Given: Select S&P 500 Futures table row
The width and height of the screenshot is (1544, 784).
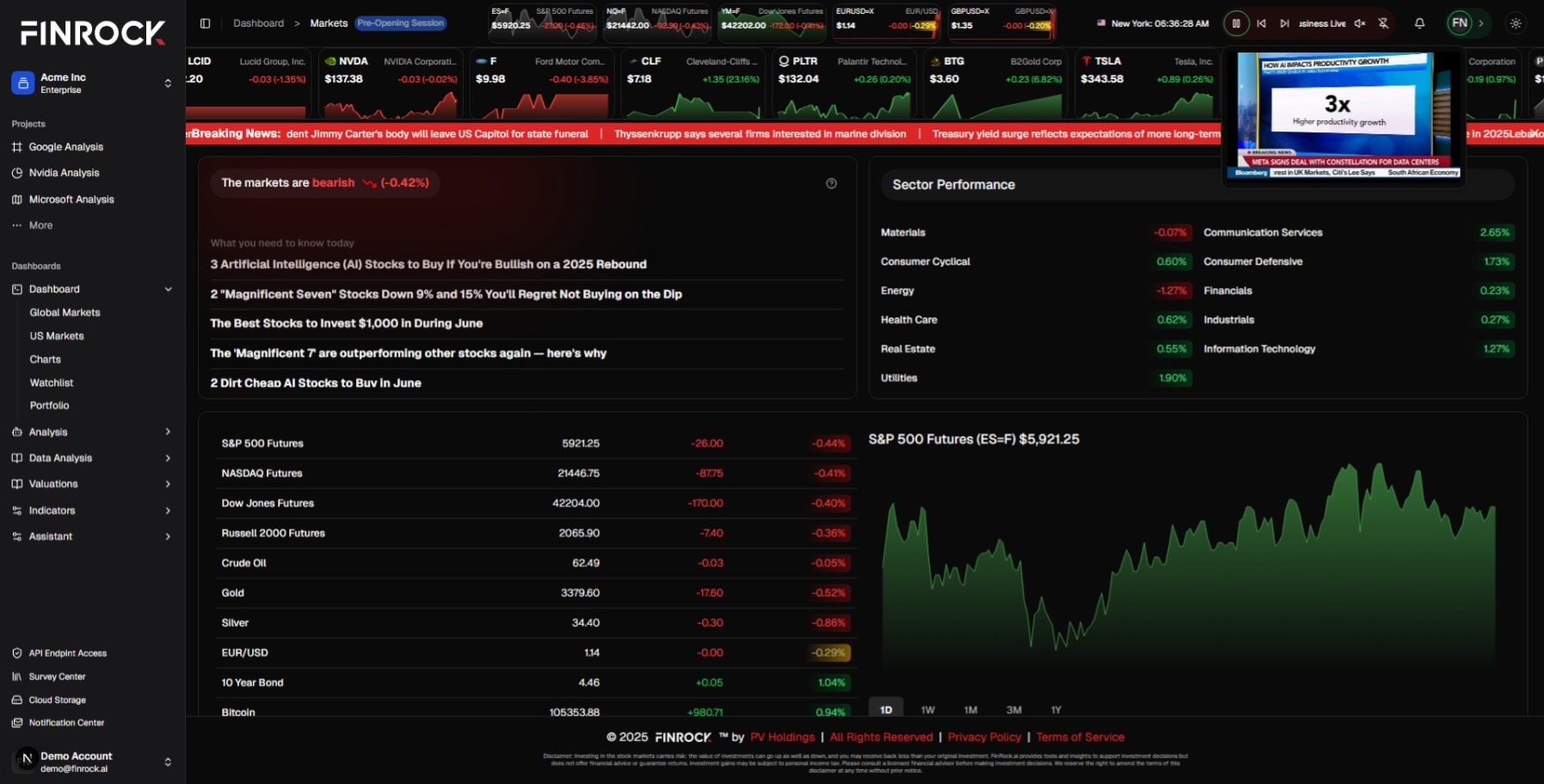Looking at the screenshot, I should (x=535, y=444).
